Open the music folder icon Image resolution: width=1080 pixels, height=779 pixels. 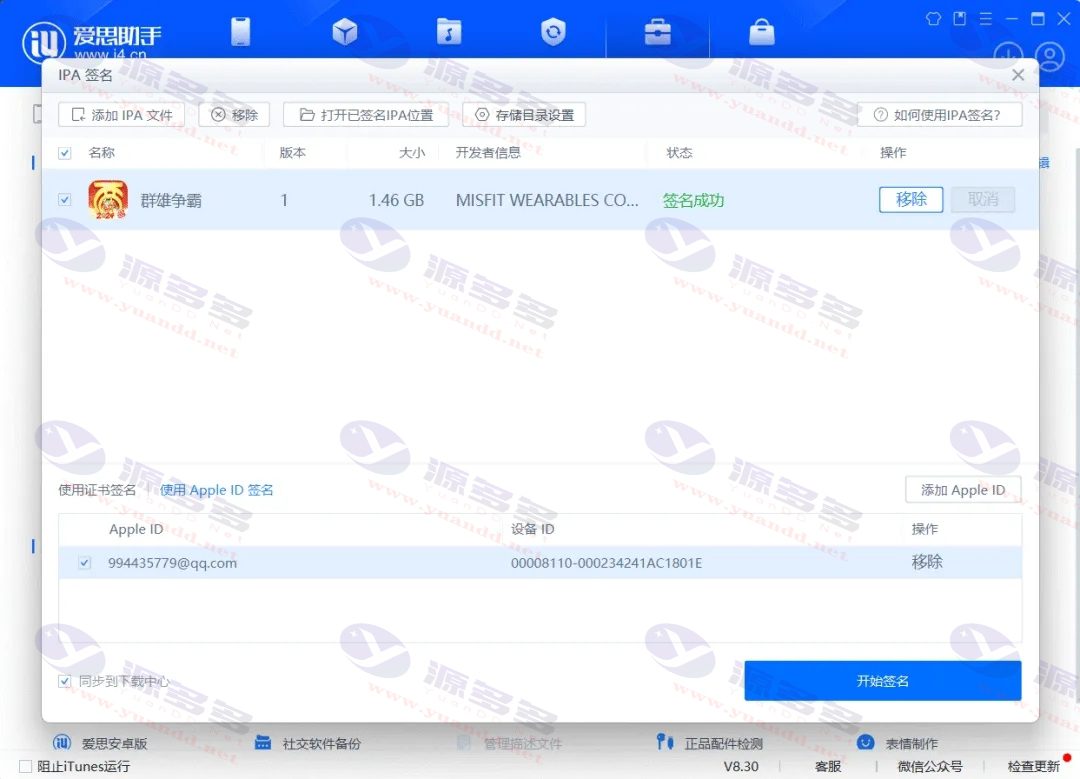(448, 32)
